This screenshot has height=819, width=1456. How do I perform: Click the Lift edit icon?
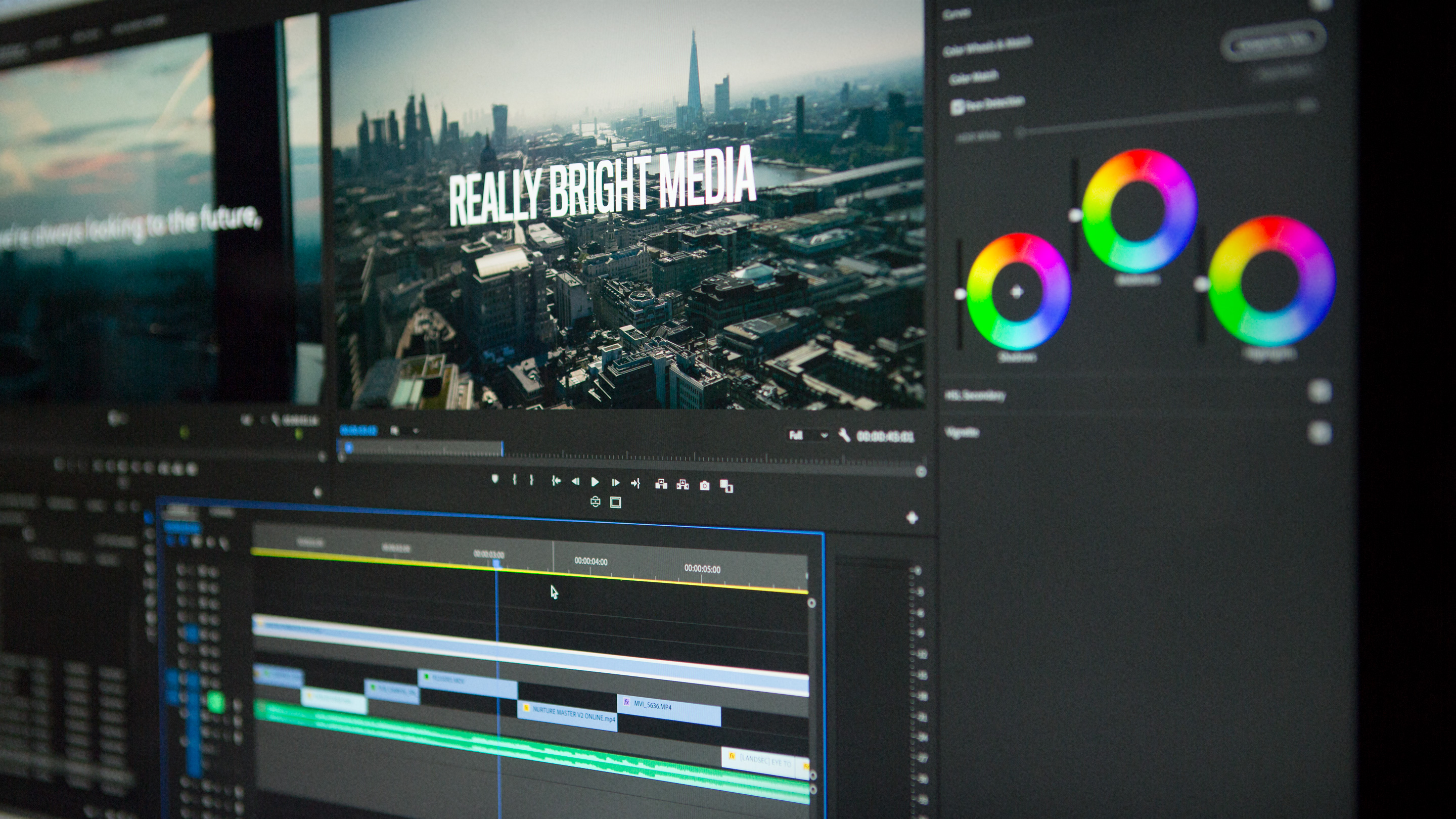661,484
